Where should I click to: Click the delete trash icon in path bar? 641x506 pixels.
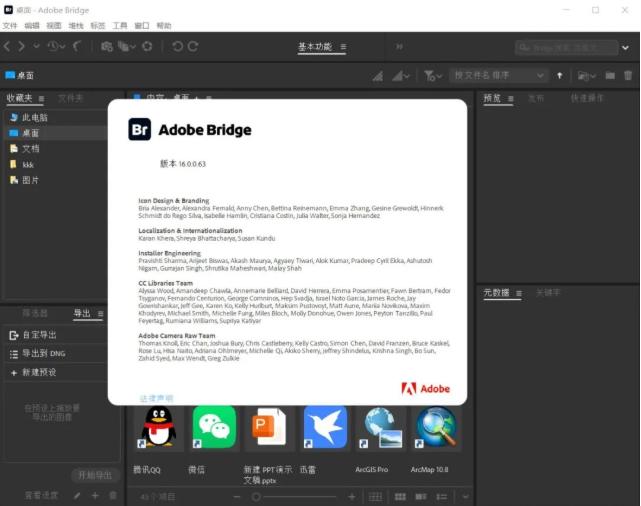click(x=628, y=75)
